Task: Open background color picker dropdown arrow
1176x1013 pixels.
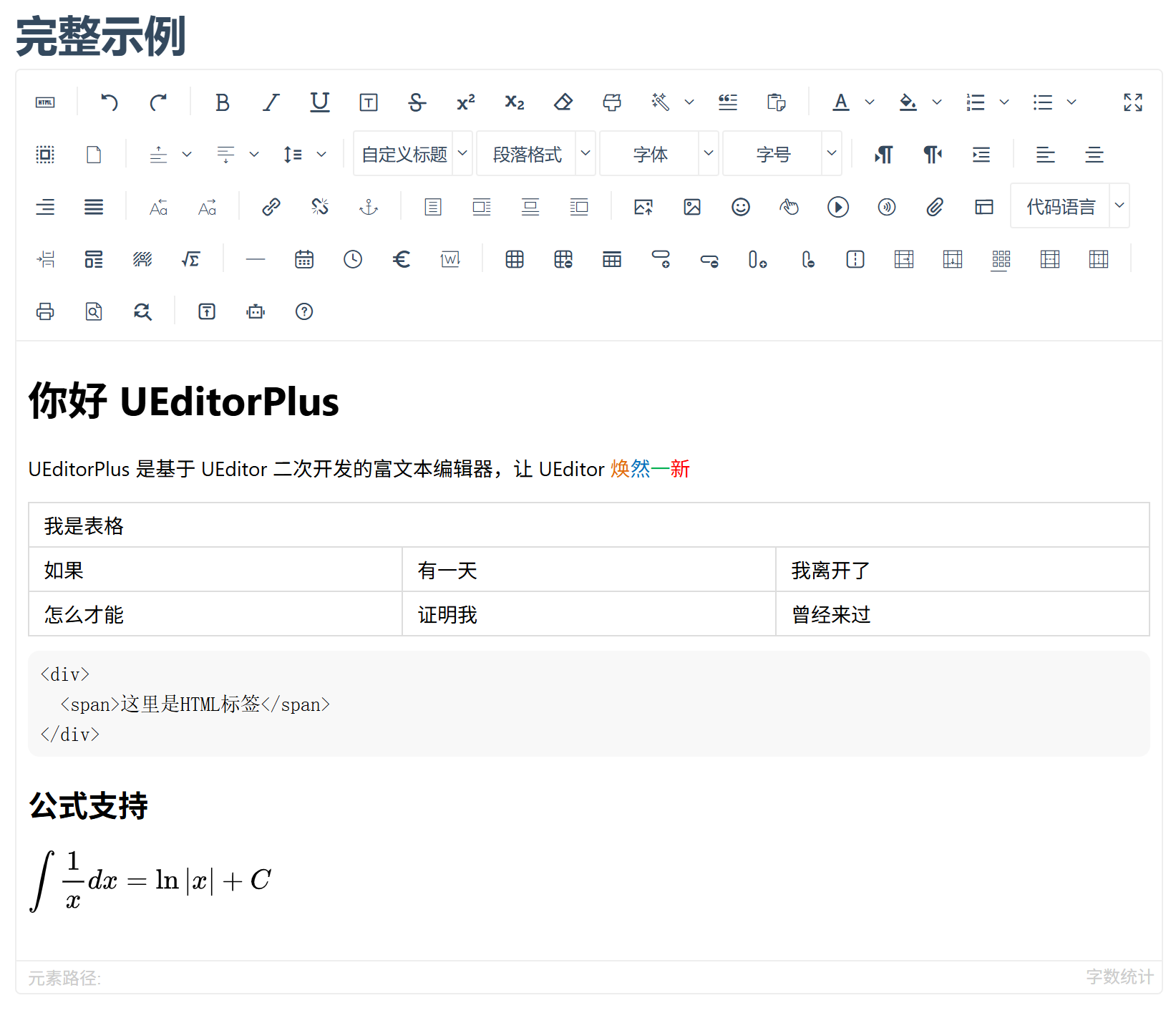Action: click(x=937, y=102)
